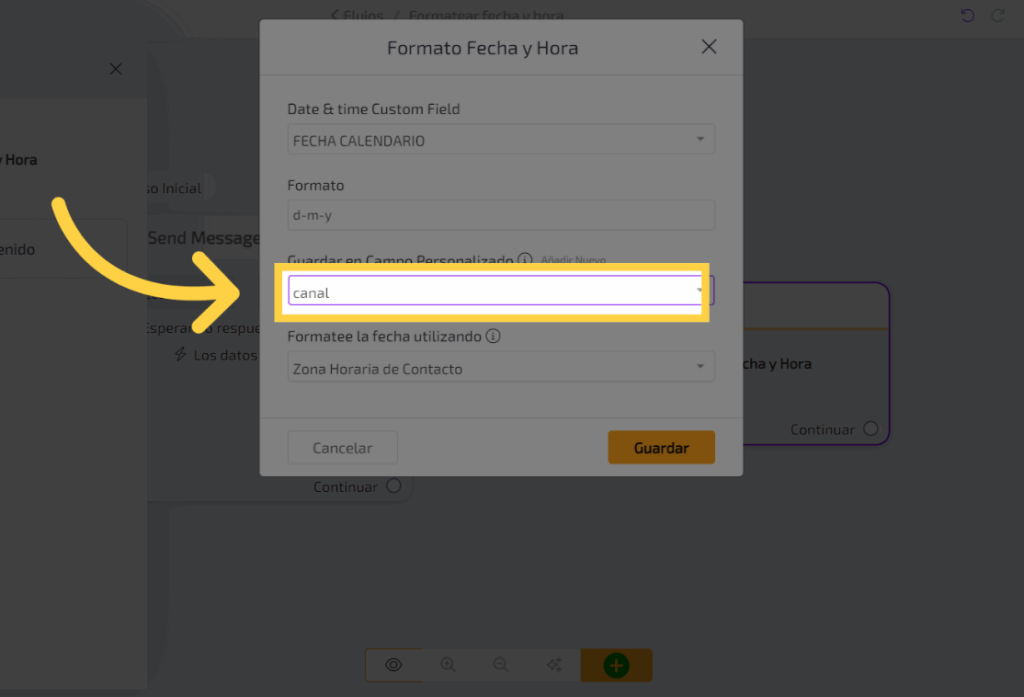Expand the Guardar en Campo Personalizado dropdown
This screenshot has height=697, width=1024.
coord(699,292)
